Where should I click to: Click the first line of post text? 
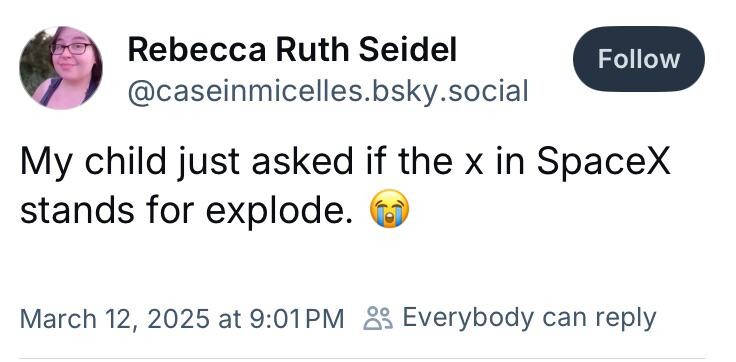pos(345,162)
